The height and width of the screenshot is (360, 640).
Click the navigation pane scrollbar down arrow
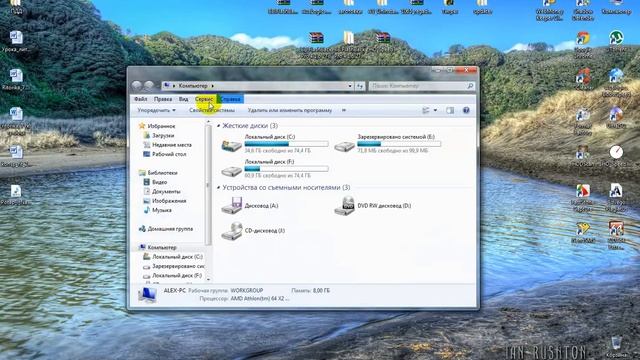[209, 280]
